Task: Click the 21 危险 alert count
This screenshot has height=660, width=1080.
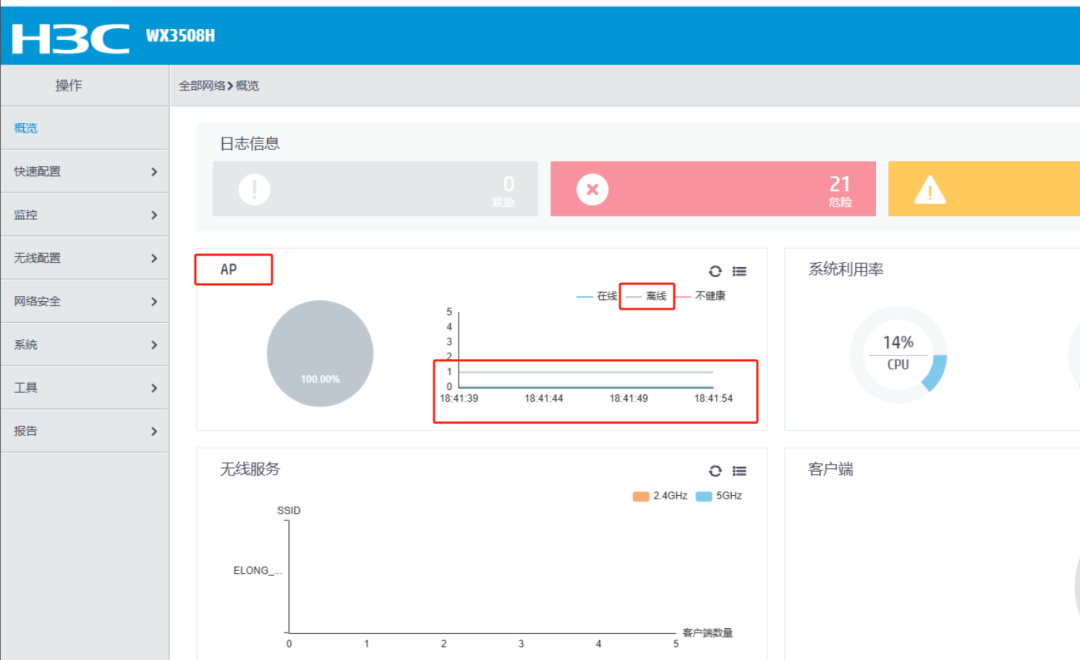Action: tap(839, 188)
